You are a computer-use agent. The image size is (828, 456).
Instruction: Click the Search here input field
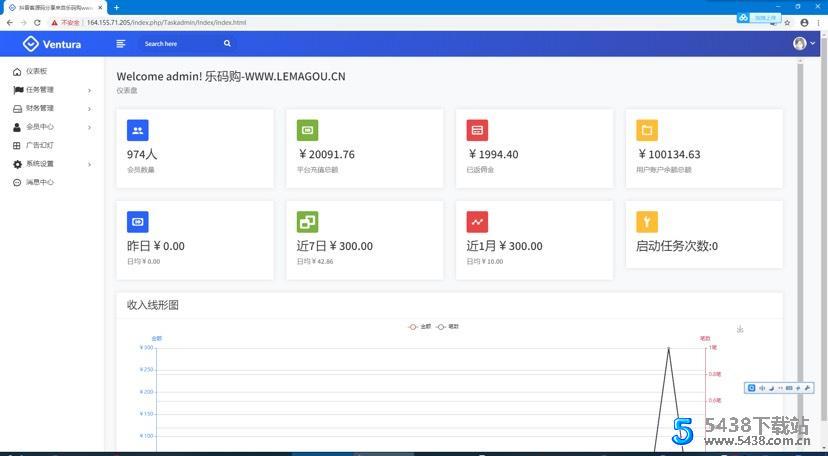click(x=180, y=44)
